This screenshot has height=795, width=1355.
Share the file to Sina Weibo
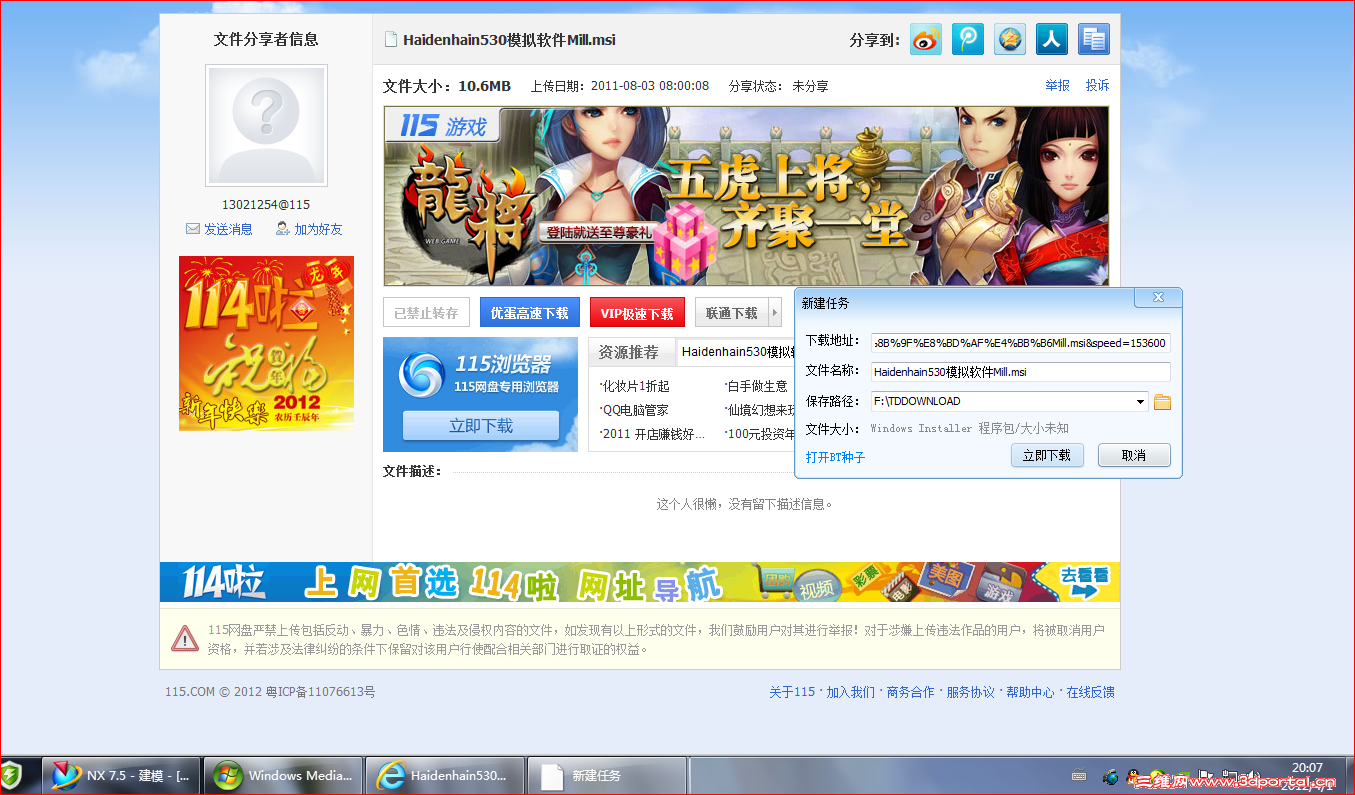926,40
